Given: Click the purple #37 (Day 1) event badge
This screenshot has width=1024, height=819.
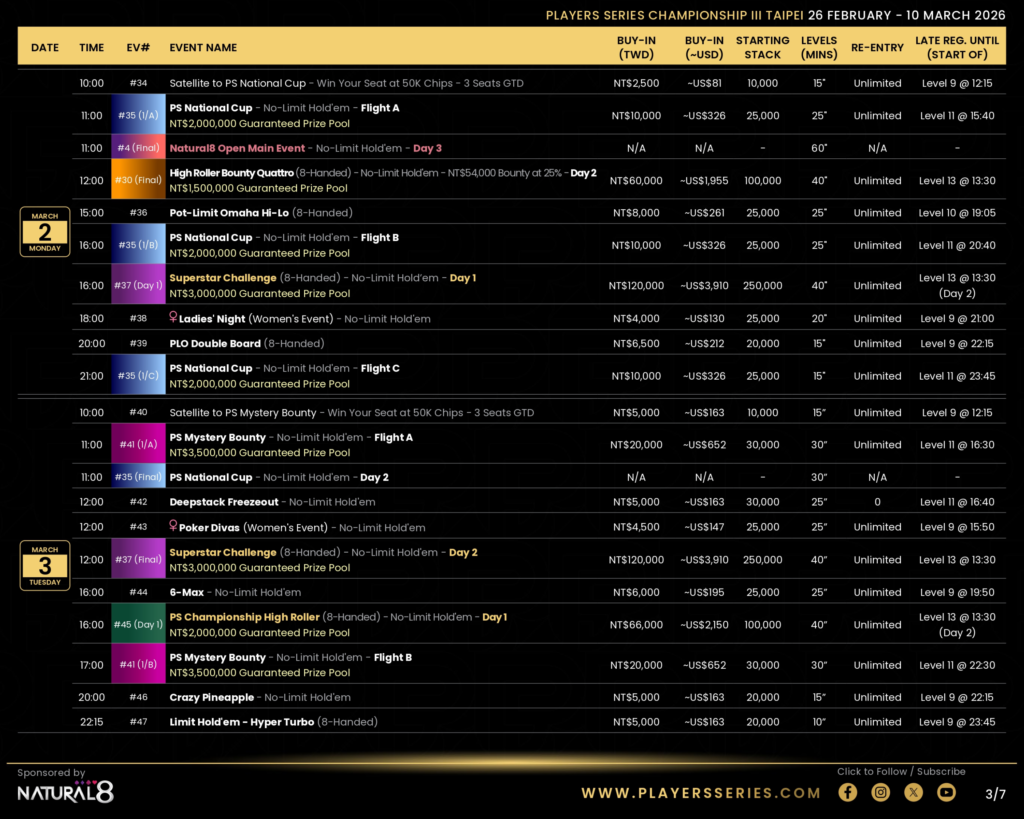Looking at the screenshot, I should tap(138, 285).
